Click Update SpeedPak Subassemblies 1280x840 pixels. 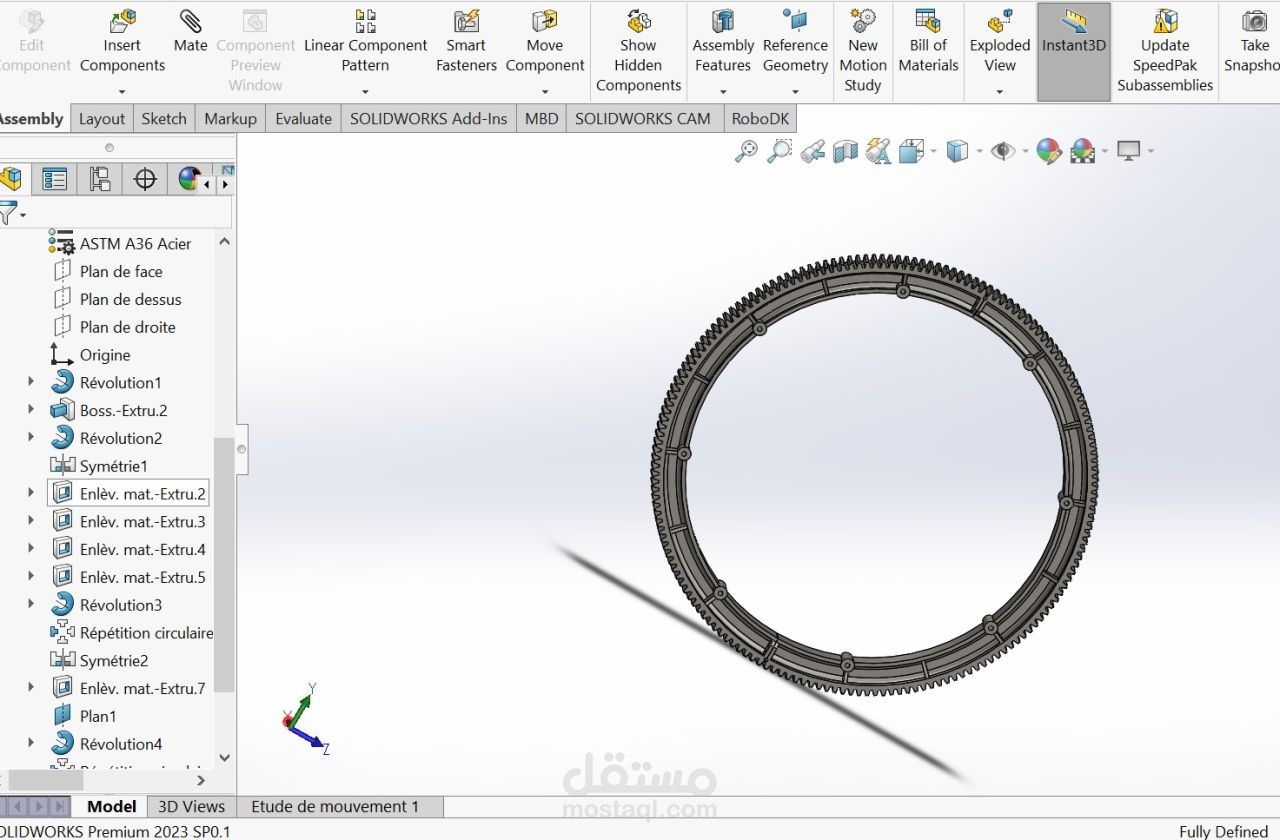pos(1165,50)
